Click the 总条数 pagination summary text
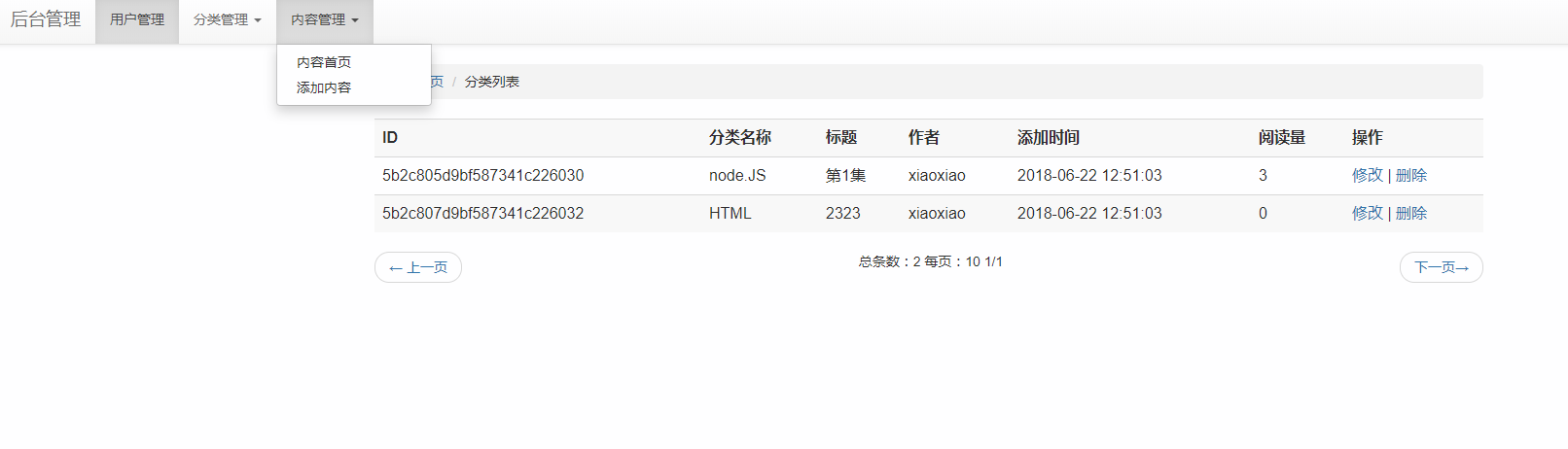1568x449 pixels. [x=930, y=261]
